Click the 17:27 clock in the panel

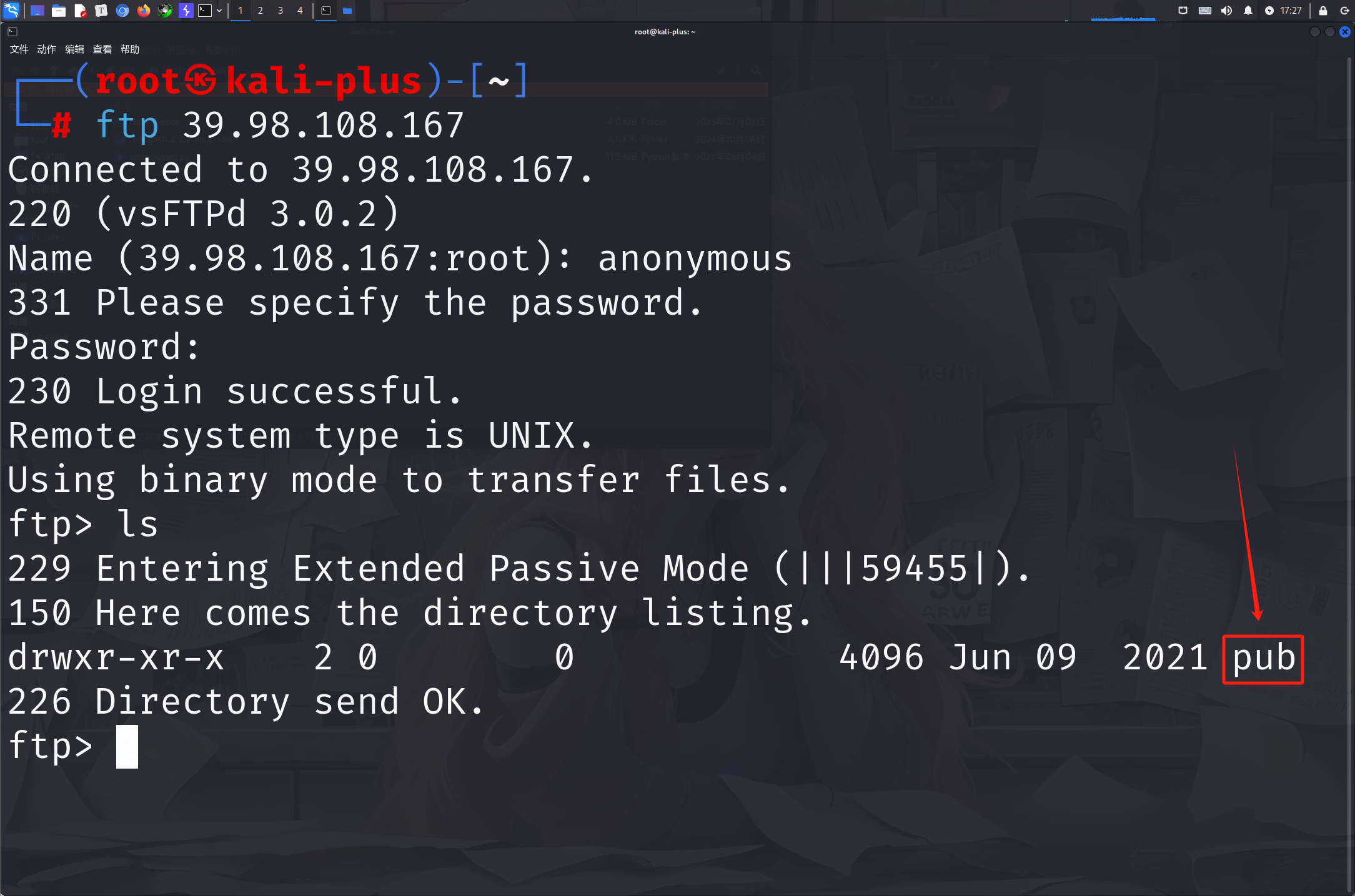click(x=1291, y=11)
